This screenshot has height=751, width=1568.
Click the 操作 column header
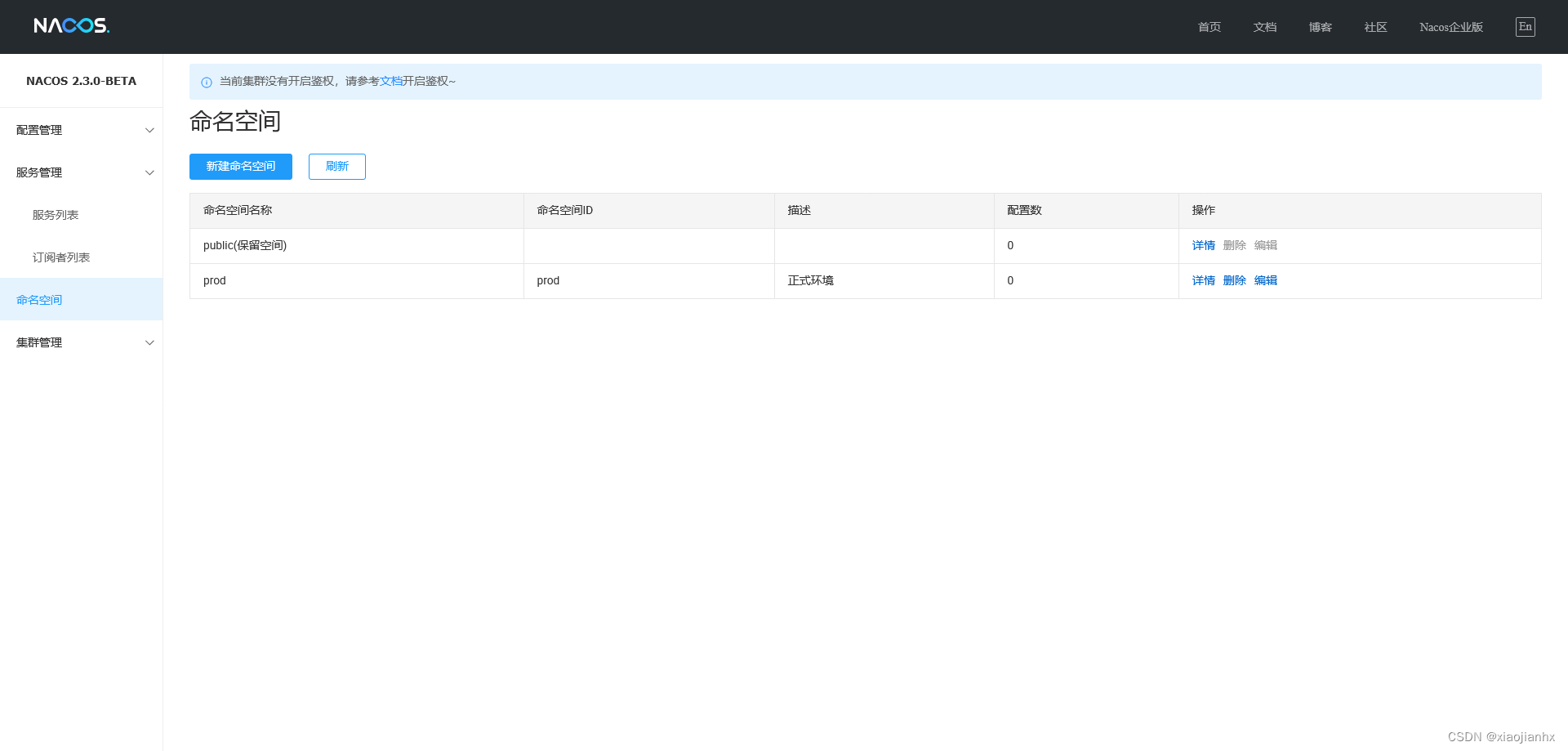[1360, 211]
